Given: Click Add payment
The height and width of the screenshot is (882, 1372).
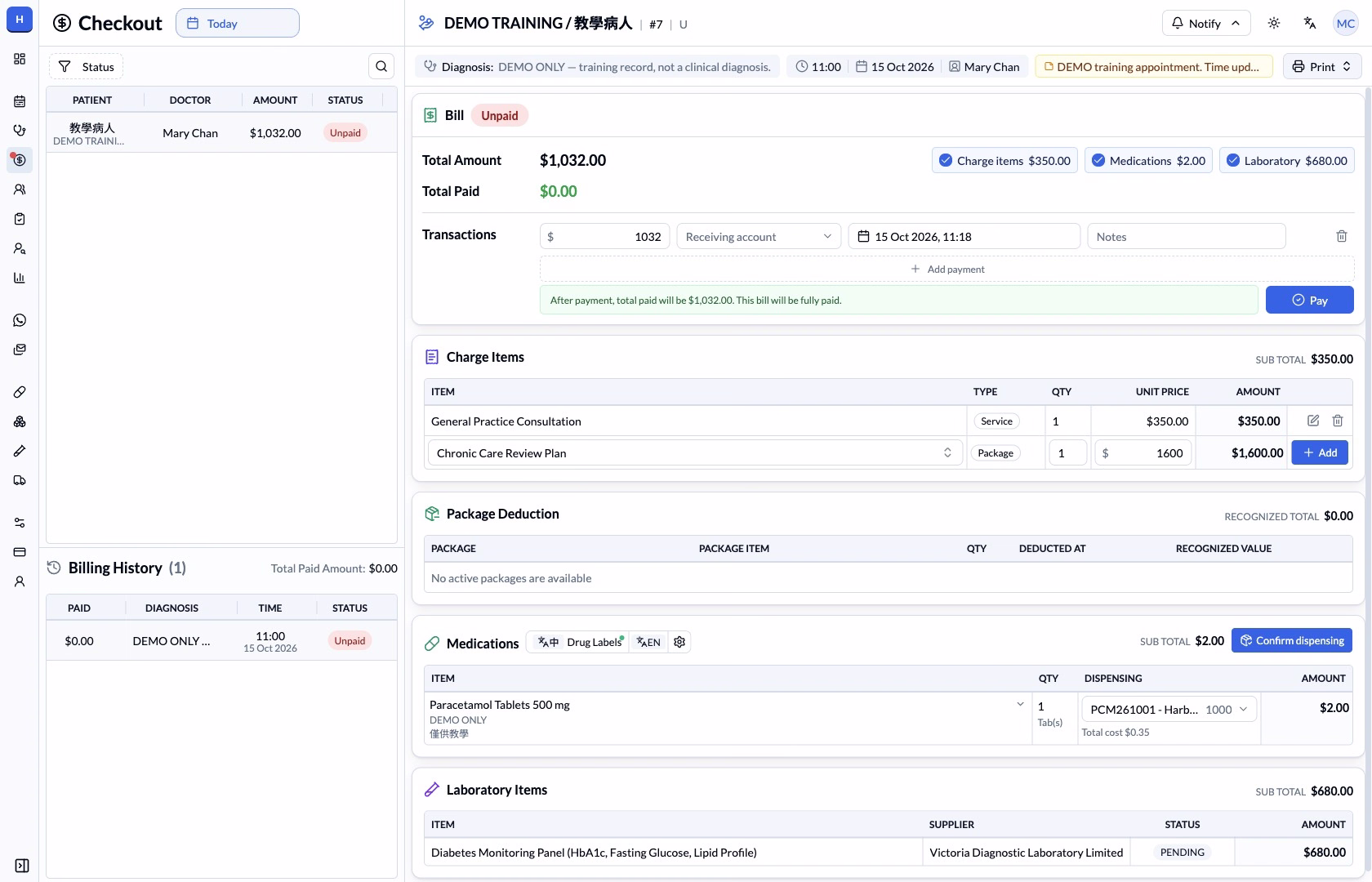Looking at the screenshot, I should [947, 269].
